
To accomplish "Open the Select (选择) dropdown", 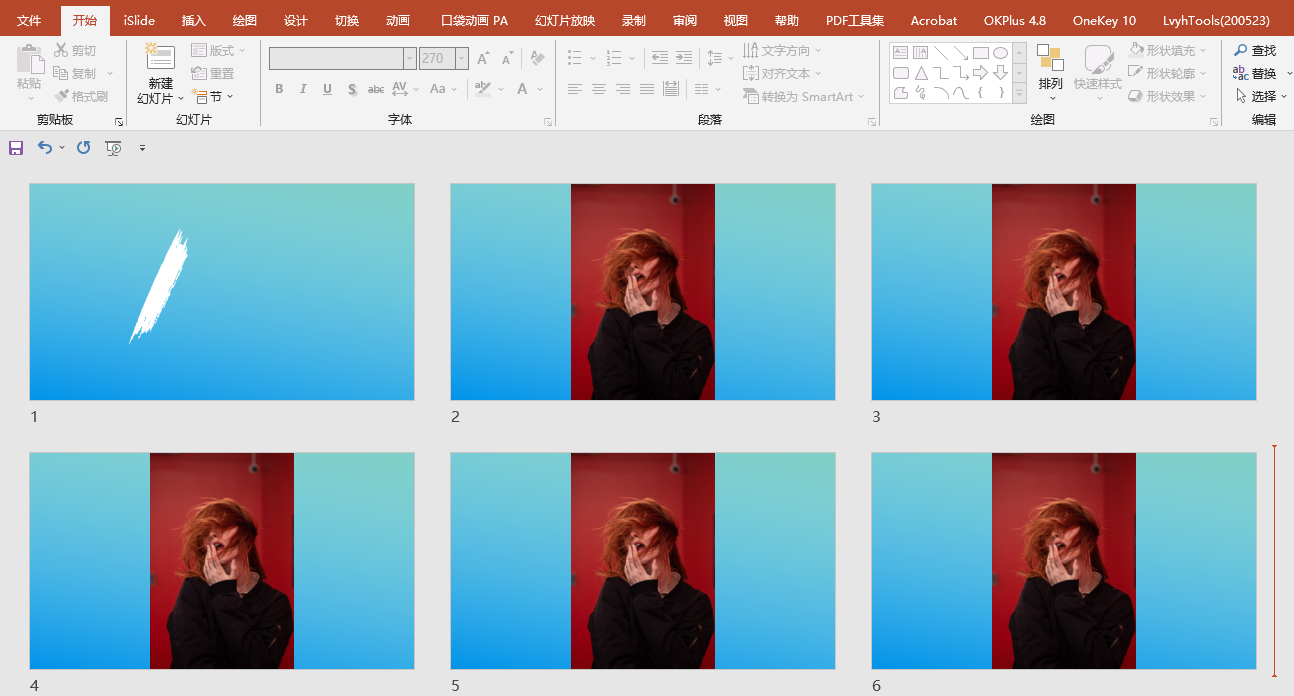I will pos(1262,96).
